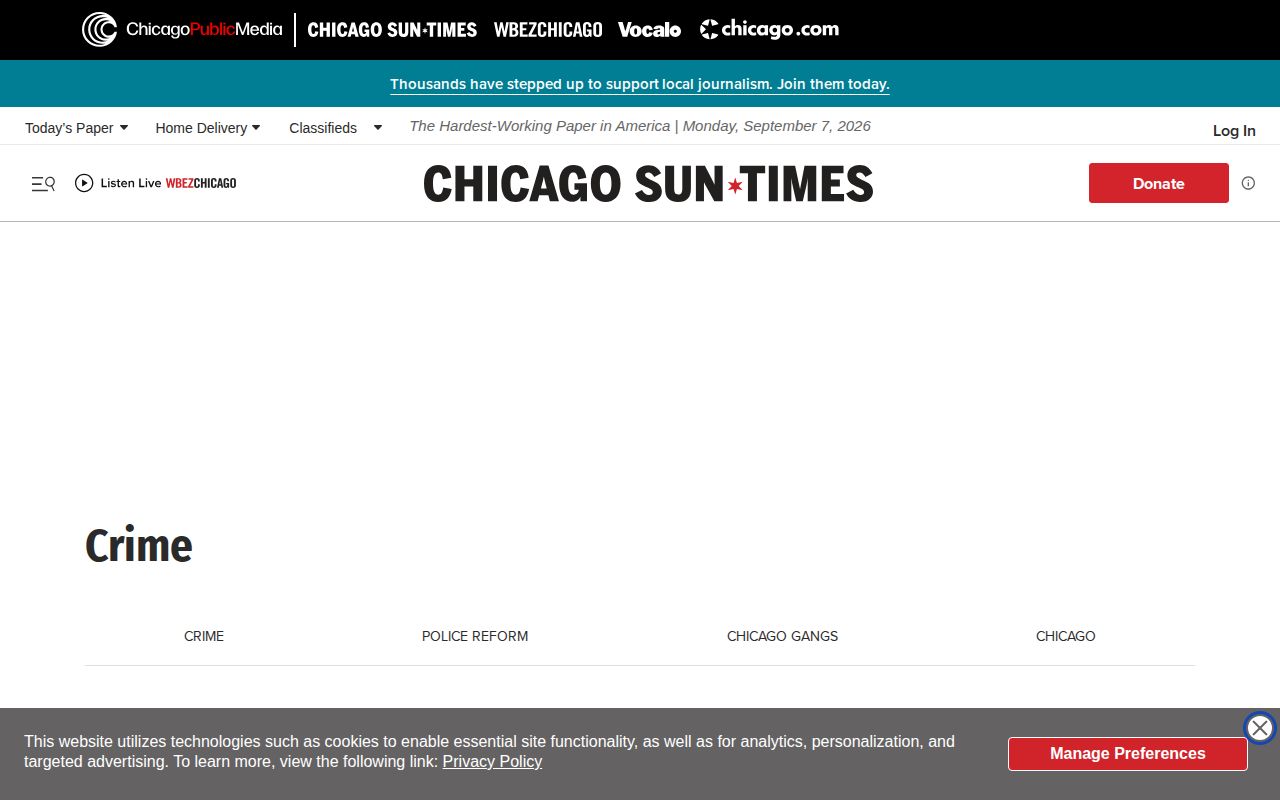Screen dimensions: 1280x800
Task: Click Chicago Sun-Times top bar logo
Action: pos(392,30)
